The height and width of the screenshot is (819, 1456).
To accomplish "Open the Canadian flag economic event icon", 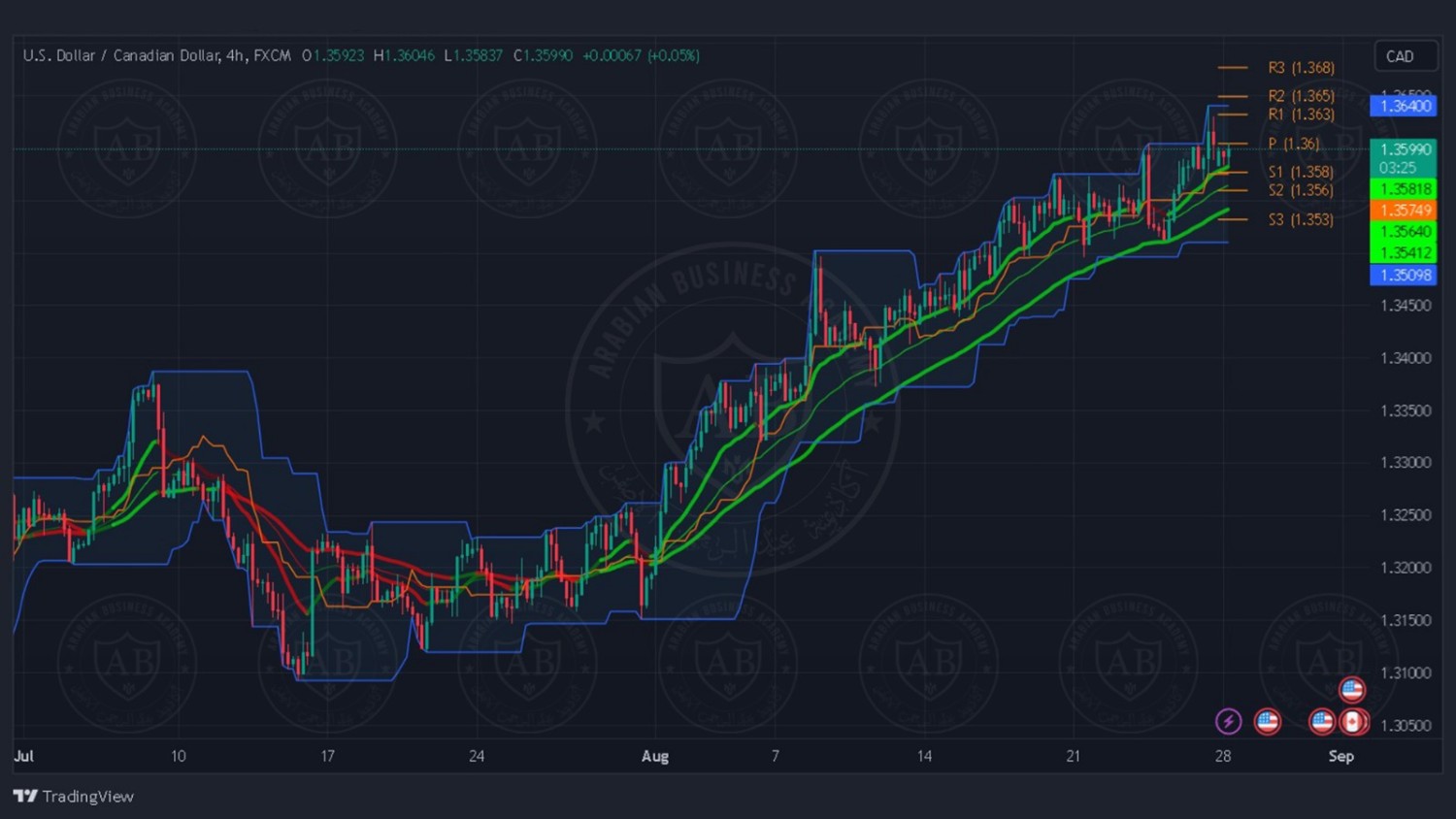I will 1354,722.
